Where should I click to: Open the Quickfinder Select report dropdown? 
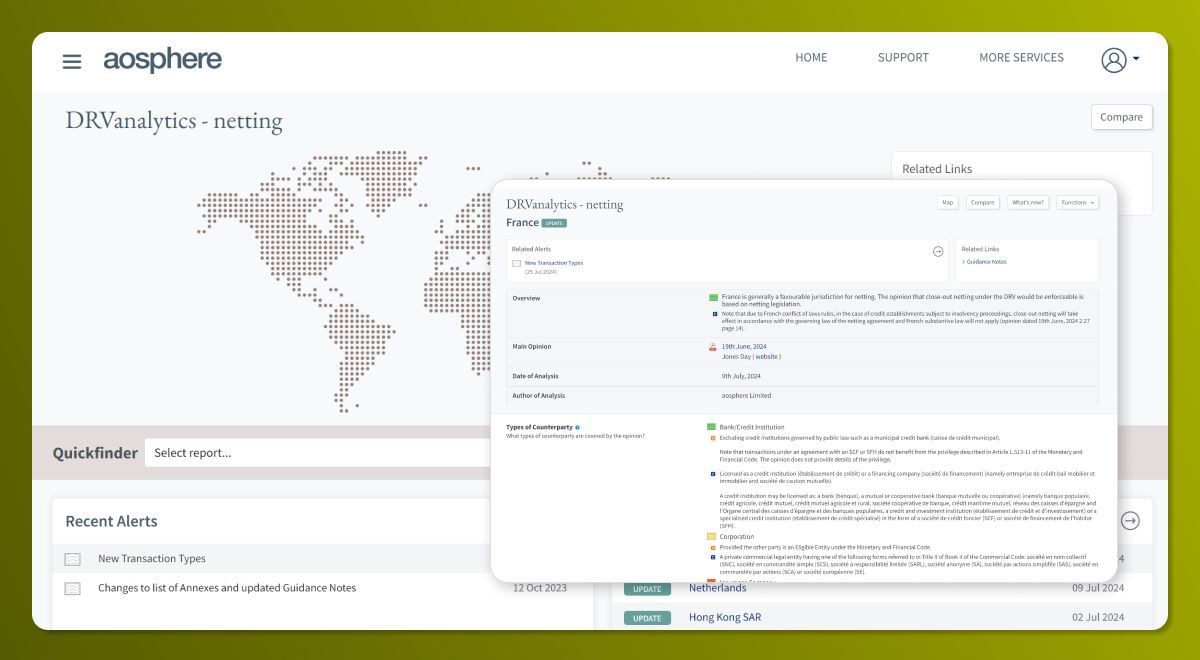coord(320,453)
